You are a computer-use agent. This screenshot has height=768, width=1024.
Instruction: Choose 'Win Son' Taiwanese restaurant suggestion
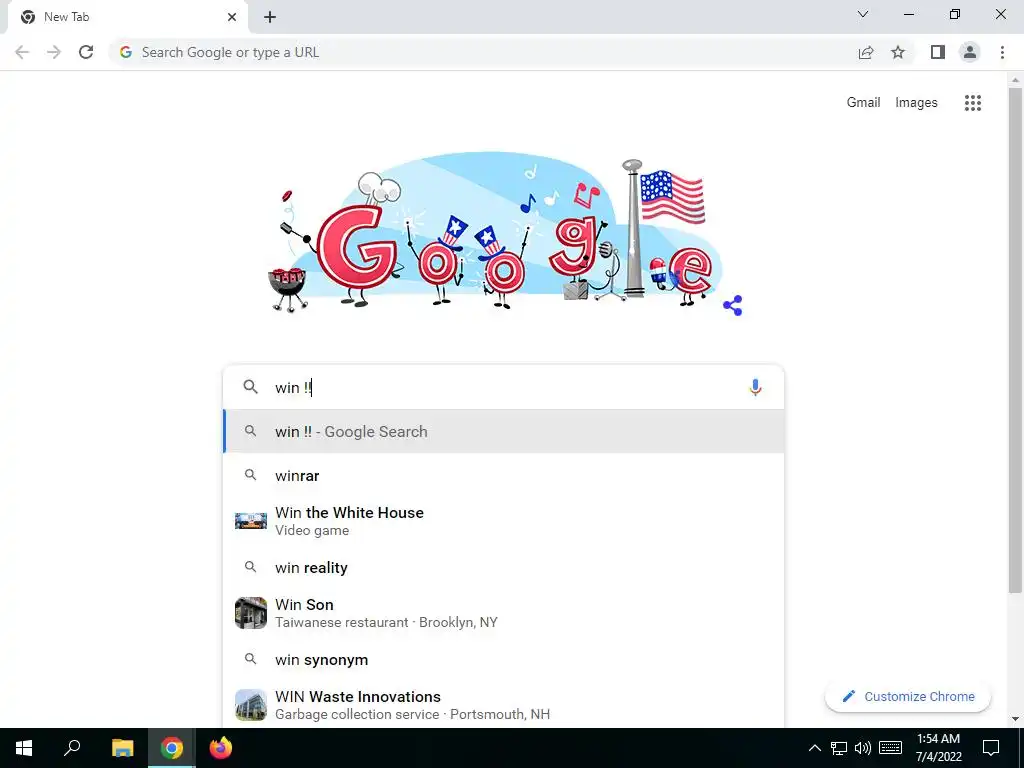[504, 613]
